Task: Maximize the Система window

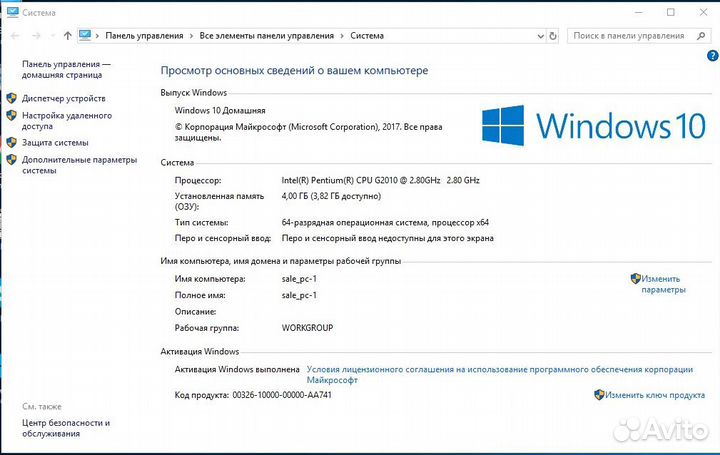Action: (x=671, y=12)
